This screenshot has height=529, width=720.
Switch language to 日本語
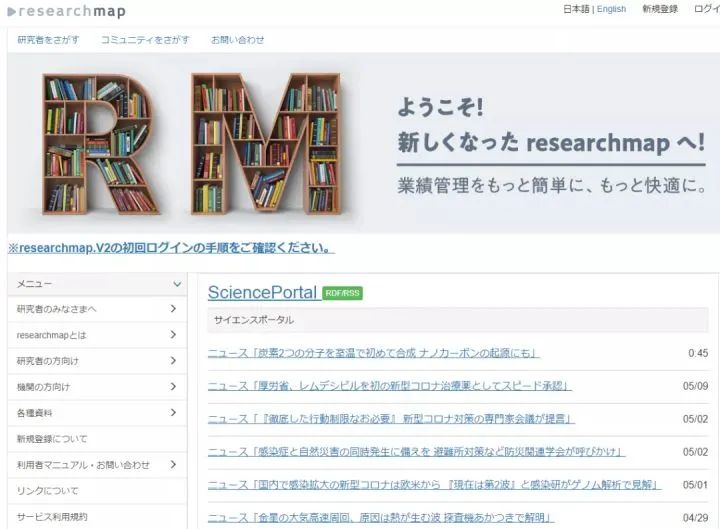(x=576, y=9)
